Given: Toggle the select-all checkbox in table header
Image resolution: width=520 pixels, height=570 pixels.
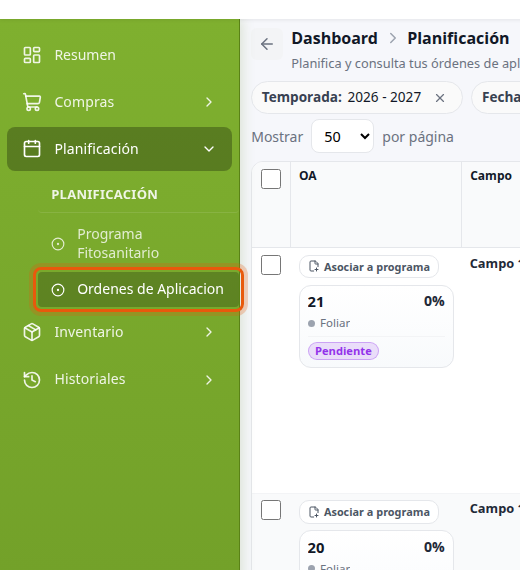Looking at the screenshot, I should pyautogui.click(x=271, y=179).
